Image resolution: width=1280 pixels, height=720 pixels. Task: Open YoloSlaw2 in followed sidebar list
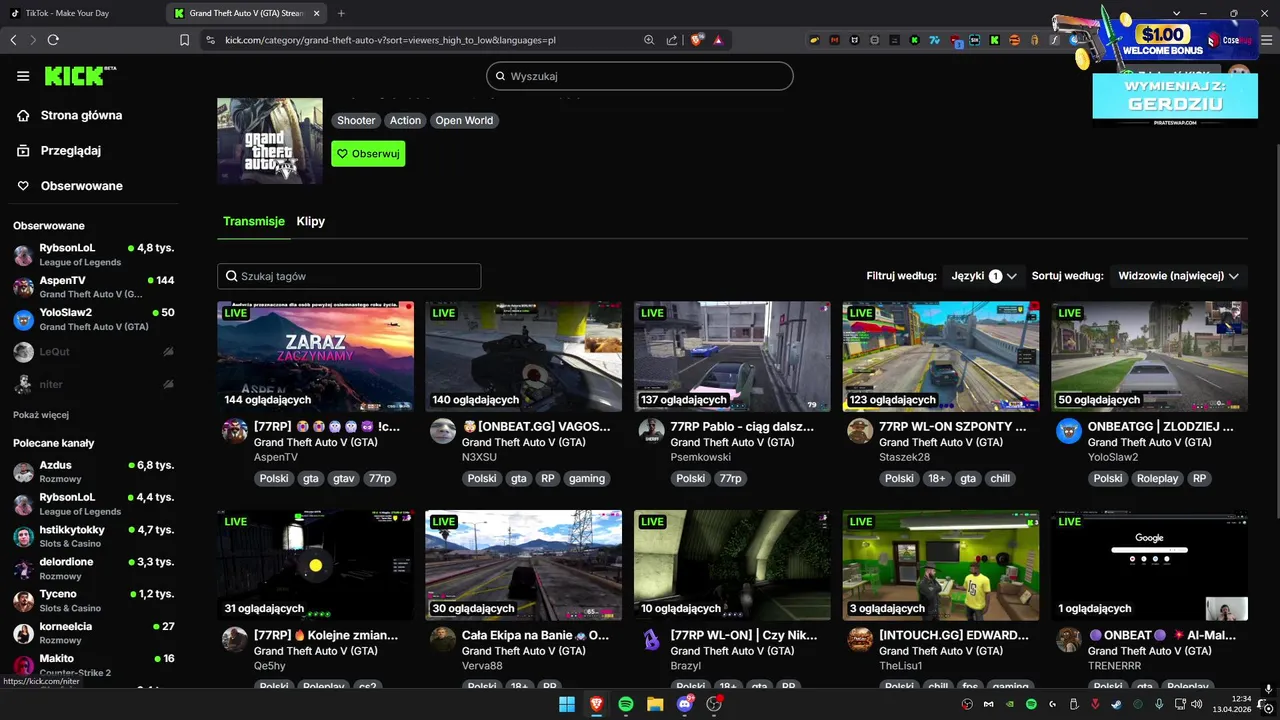93,319
